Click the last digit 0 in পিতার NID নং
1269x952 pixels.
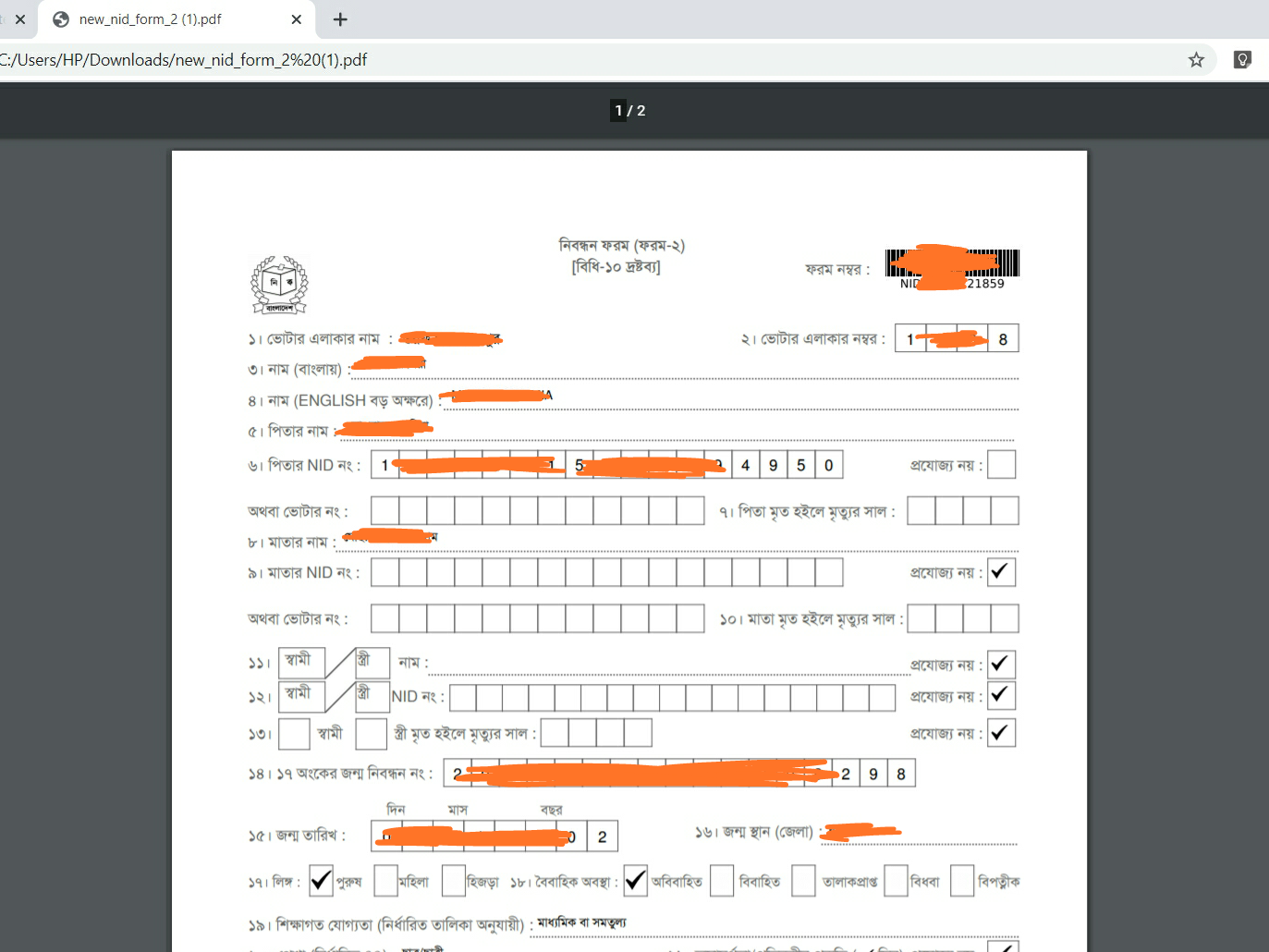[x=829, y=464]
